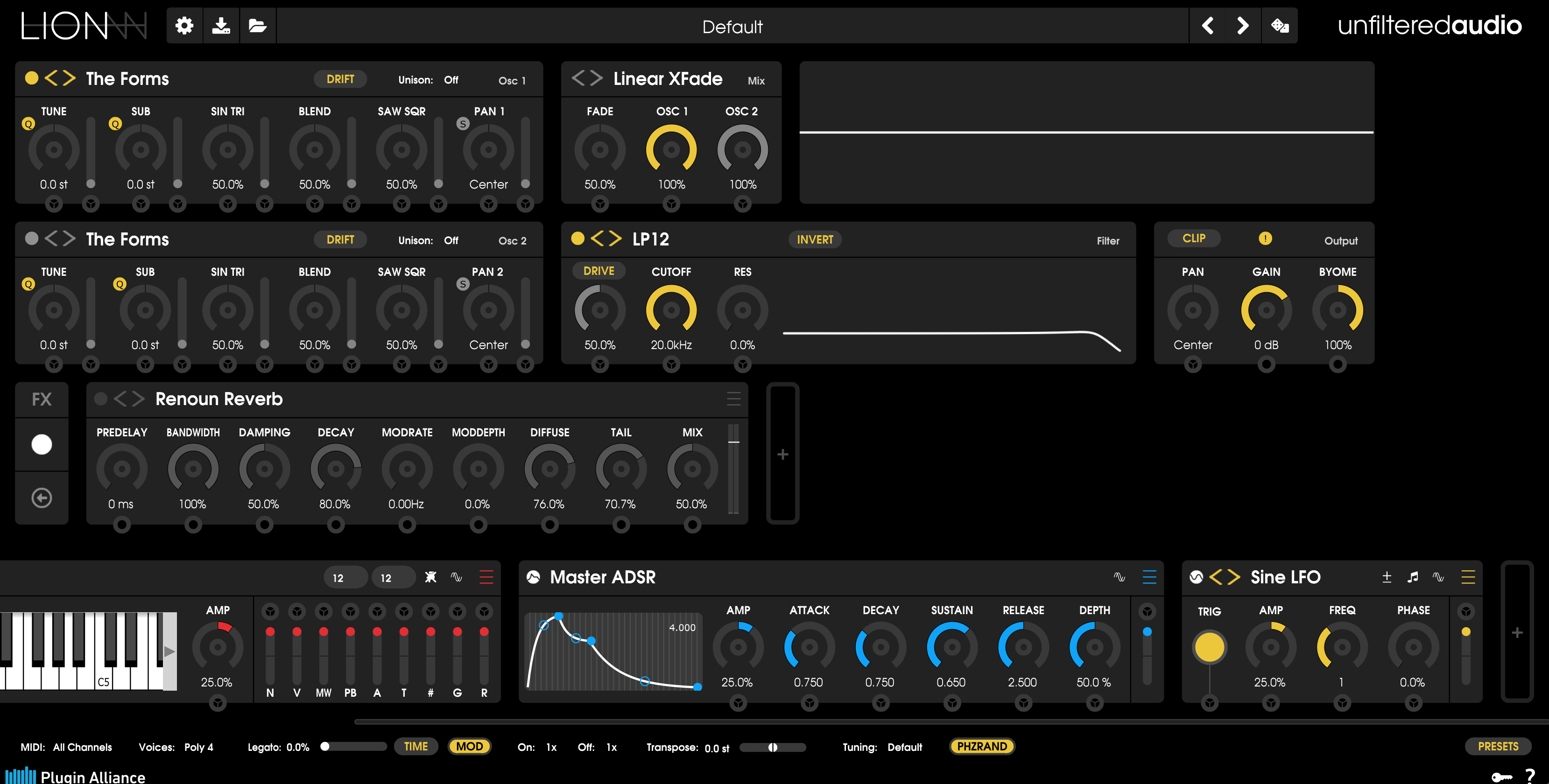Click the FX back arrow circle icon
Screen dimensions: 1549x784
42,498
